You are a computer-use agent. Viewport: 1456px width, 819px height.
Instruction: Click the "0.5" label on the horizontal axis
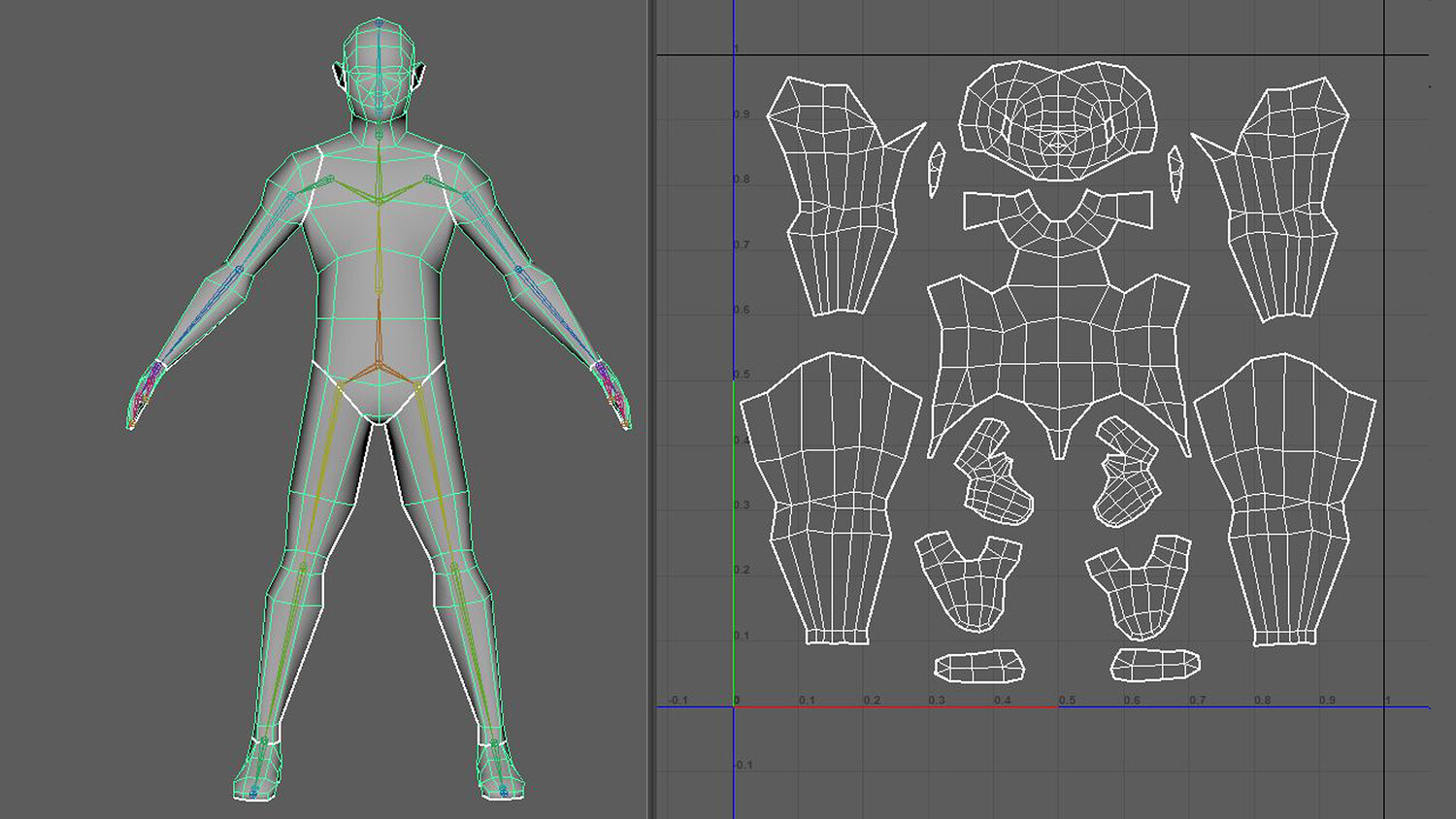coord(1067,700)
